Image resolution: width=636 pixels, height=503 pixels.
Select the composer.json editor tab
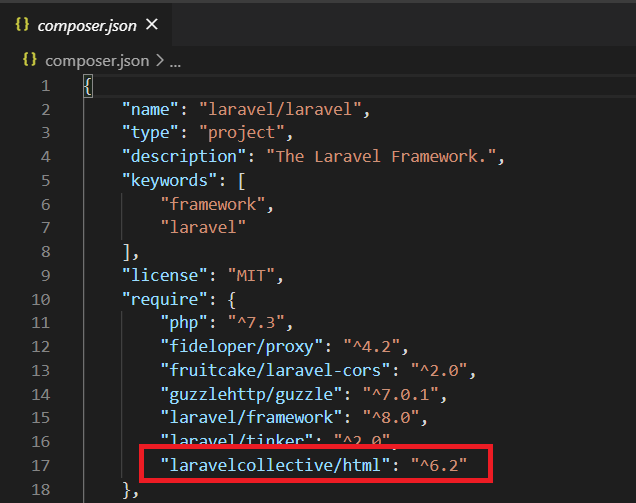[x=86, y=23]
